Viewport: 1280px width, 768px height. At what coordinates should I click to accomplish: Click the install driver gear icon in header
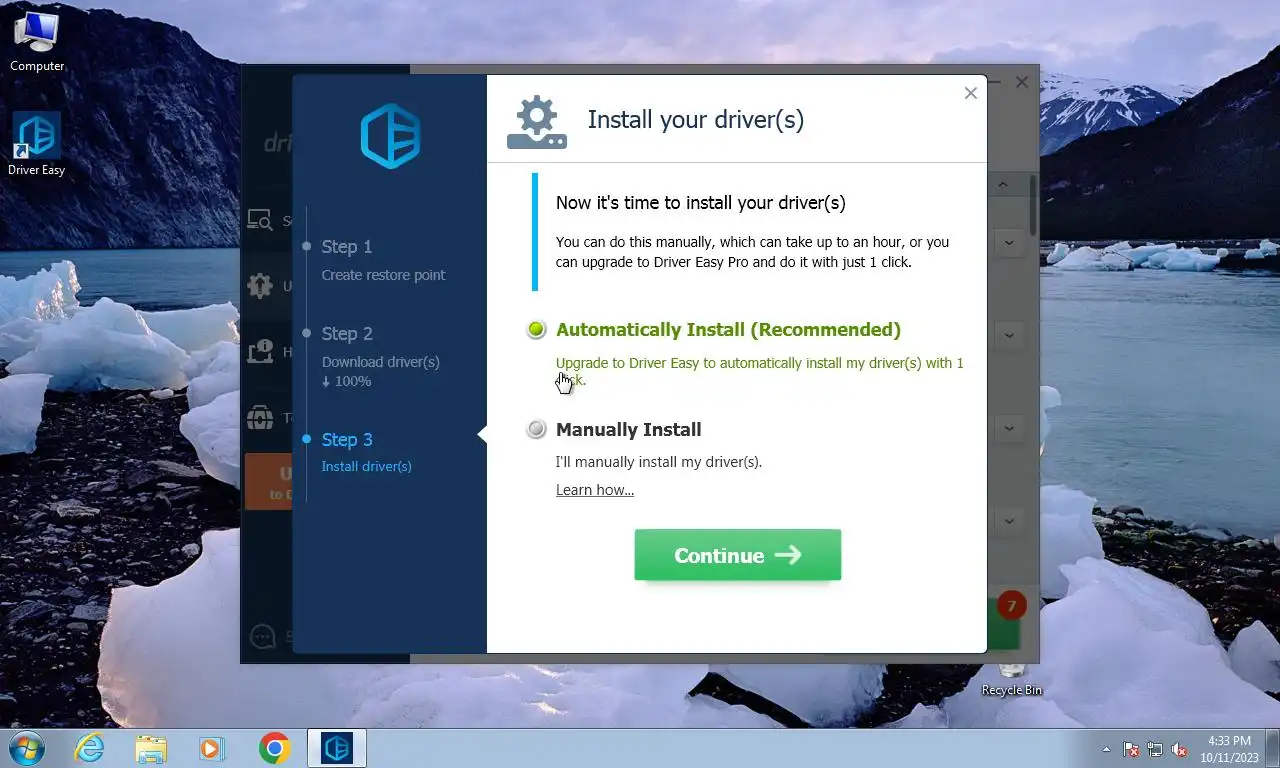537,122
